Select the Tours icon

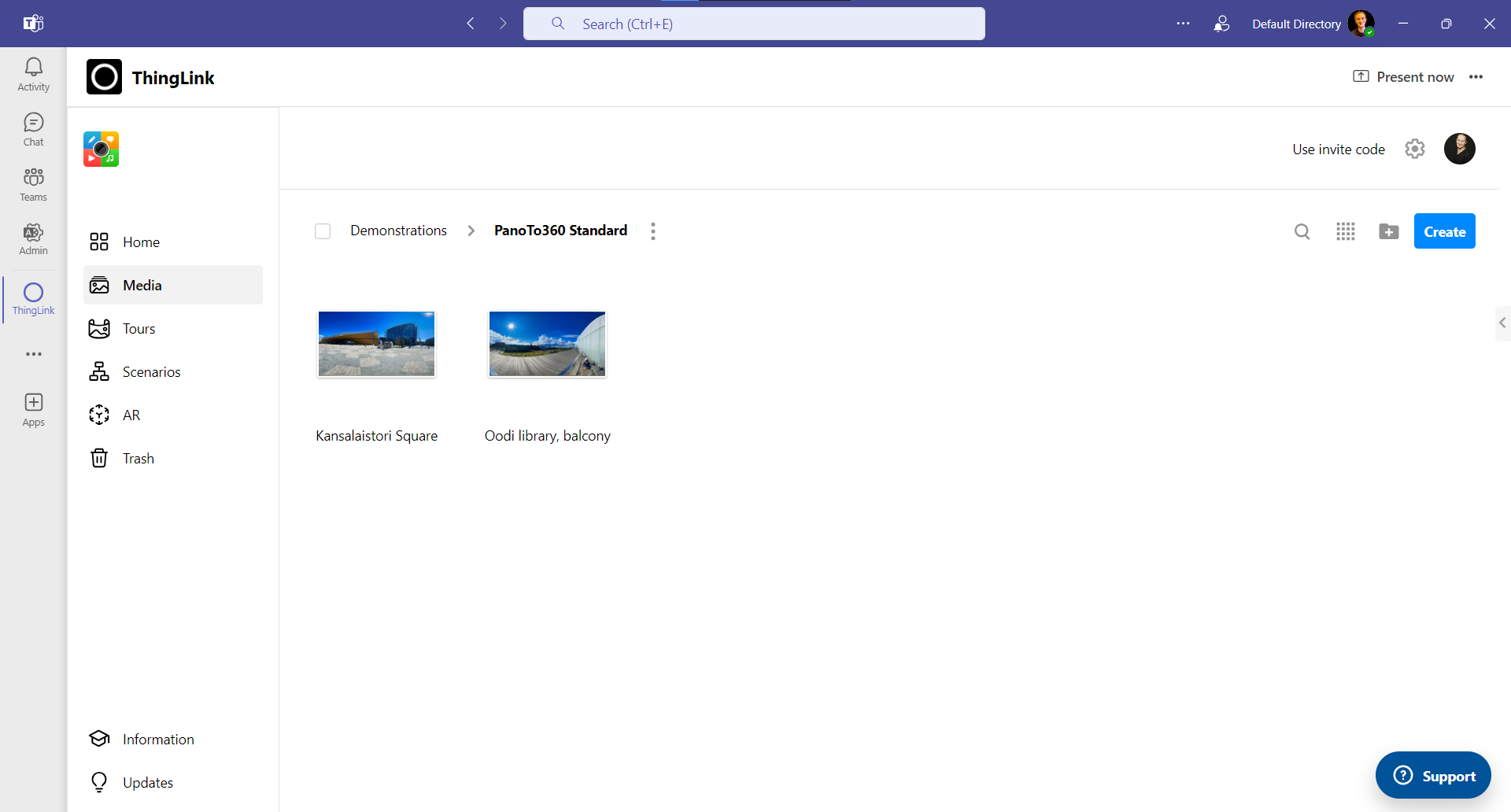click(138, 328)
